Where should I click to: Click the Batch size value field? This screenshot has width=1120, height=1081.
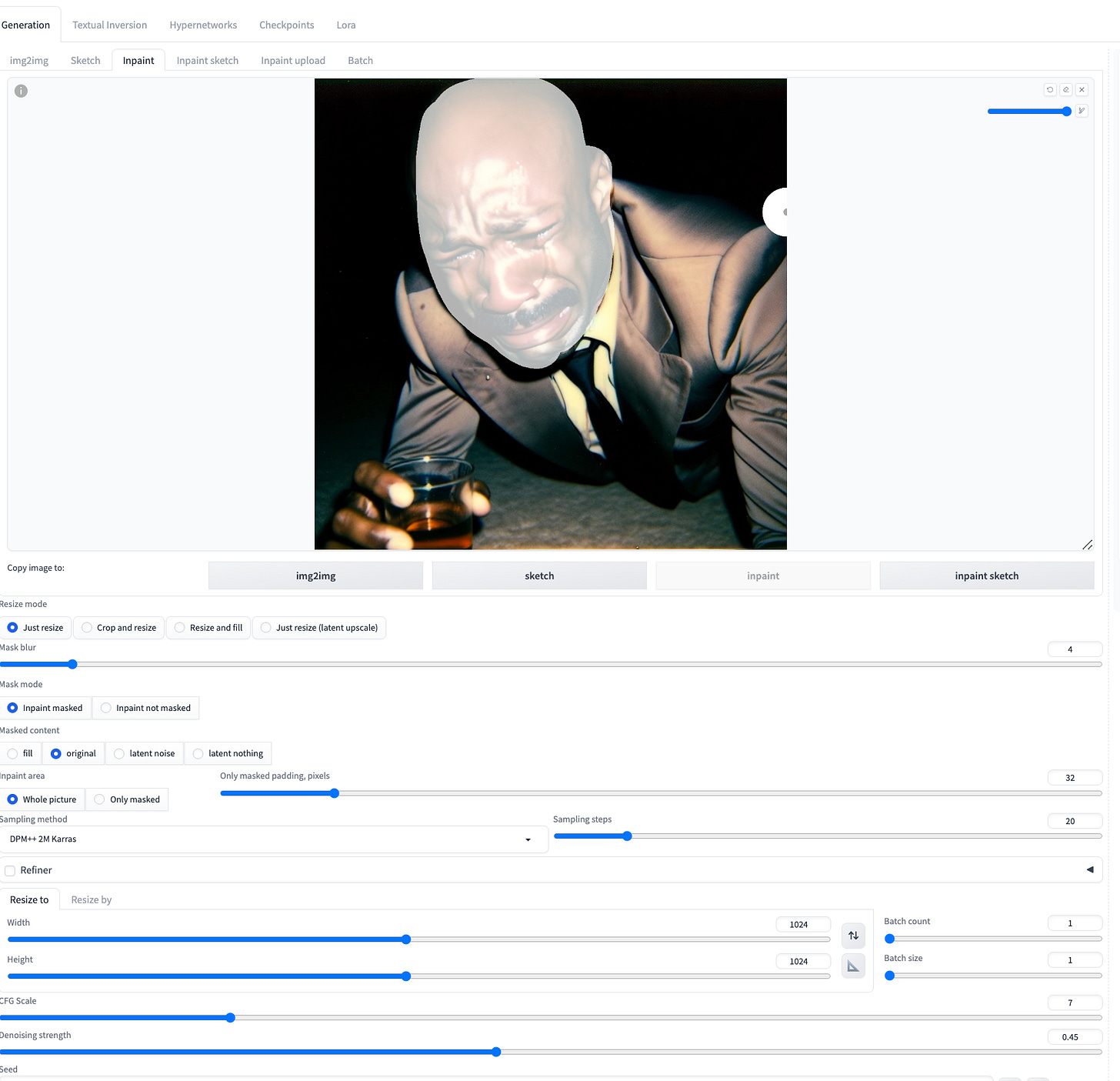(x=1075, y=960)
